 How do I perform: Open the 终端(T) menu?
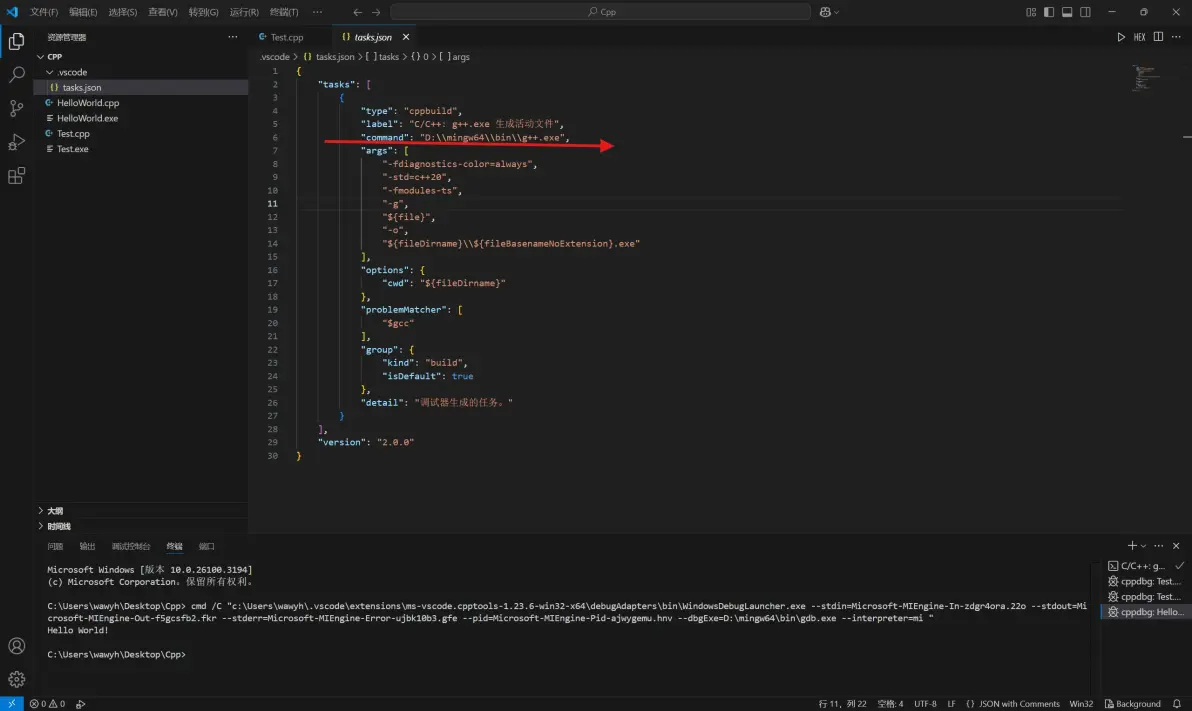click(x=284, y=12)
